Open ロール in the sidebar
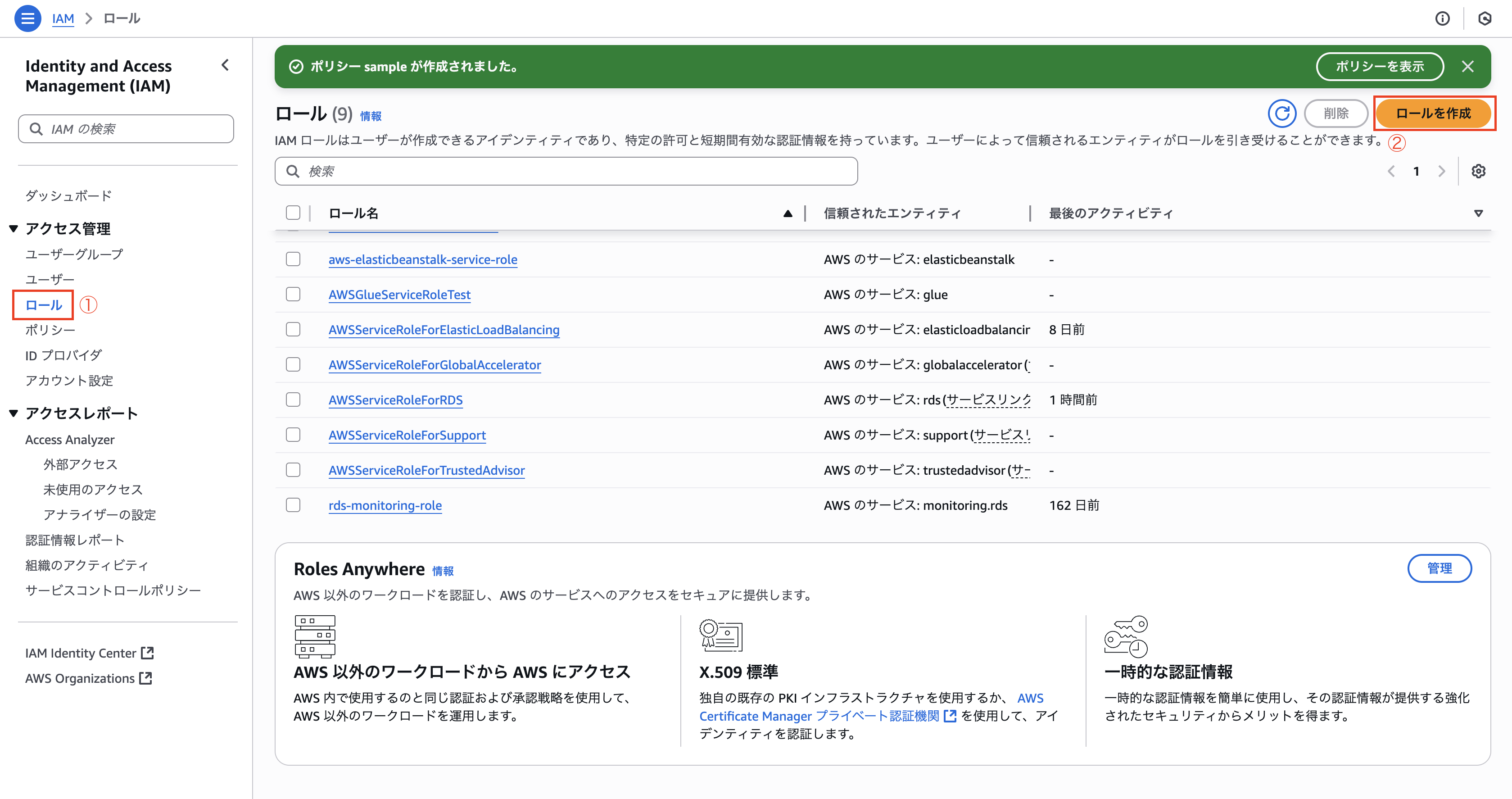This screenshot has width=1512, height=799. [x=44, y=305]
